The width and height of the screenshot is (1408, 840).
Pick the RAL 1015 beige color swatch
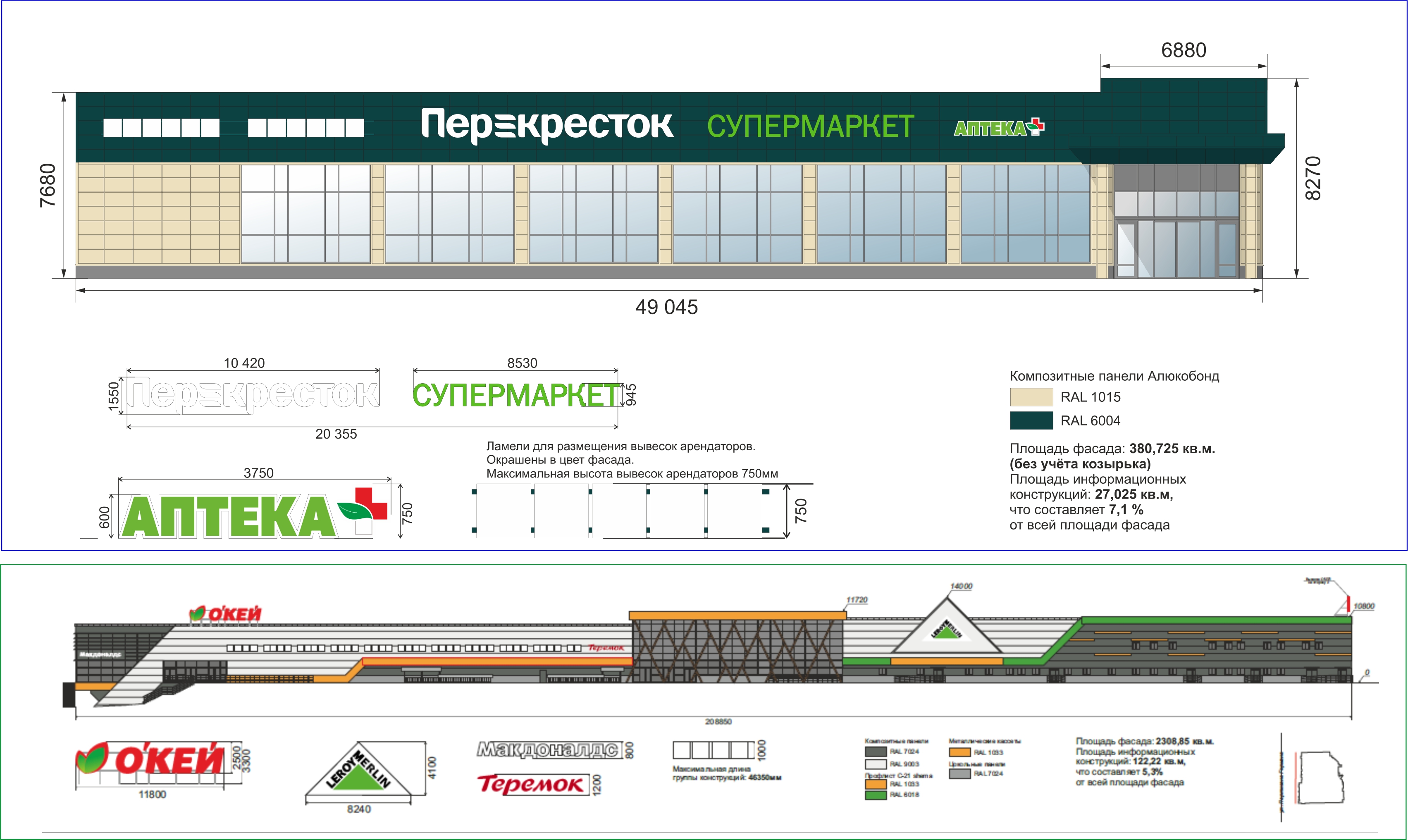pos(1031,397)
